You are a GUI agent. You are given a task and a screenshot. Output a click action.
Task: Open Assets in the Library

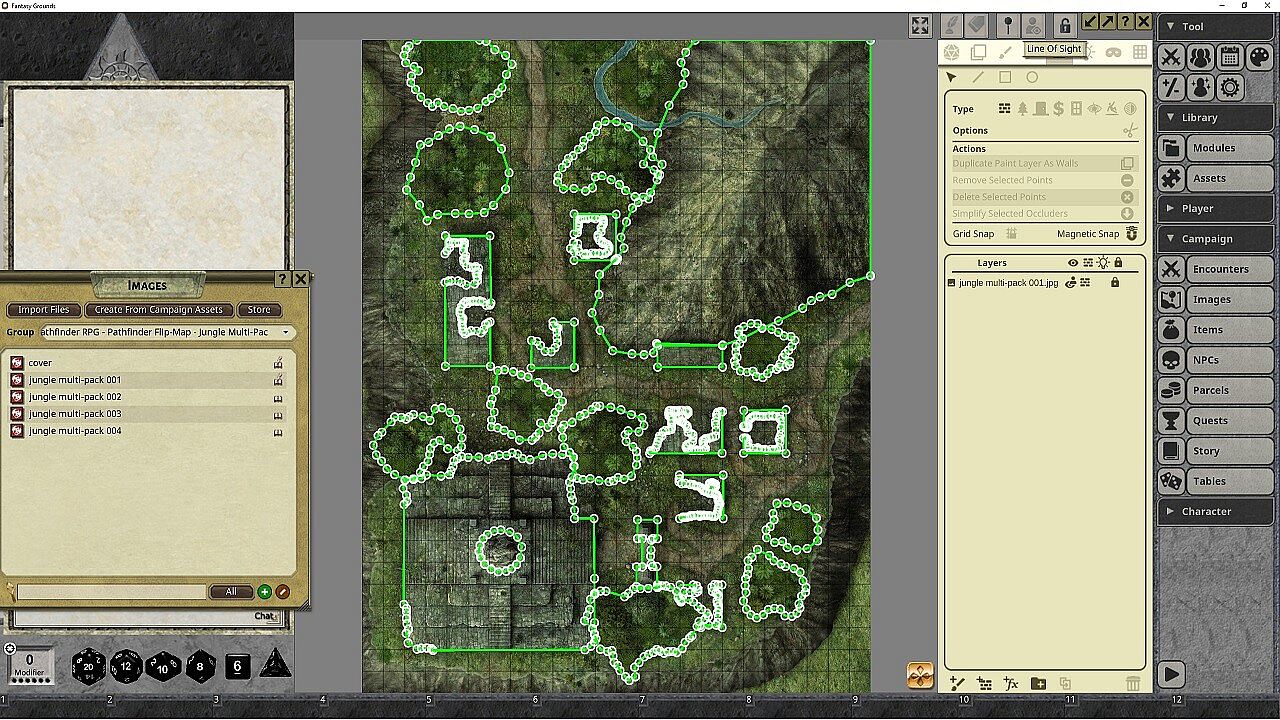pyautogui.click(x=1216, y=178)
